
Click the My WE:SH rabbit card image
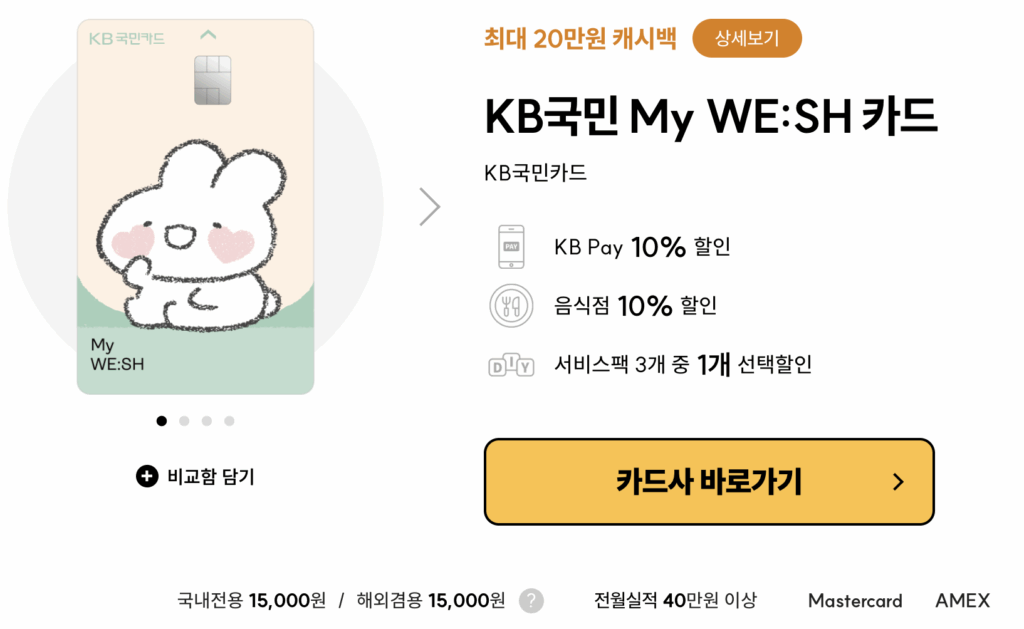tap(195, 206)
